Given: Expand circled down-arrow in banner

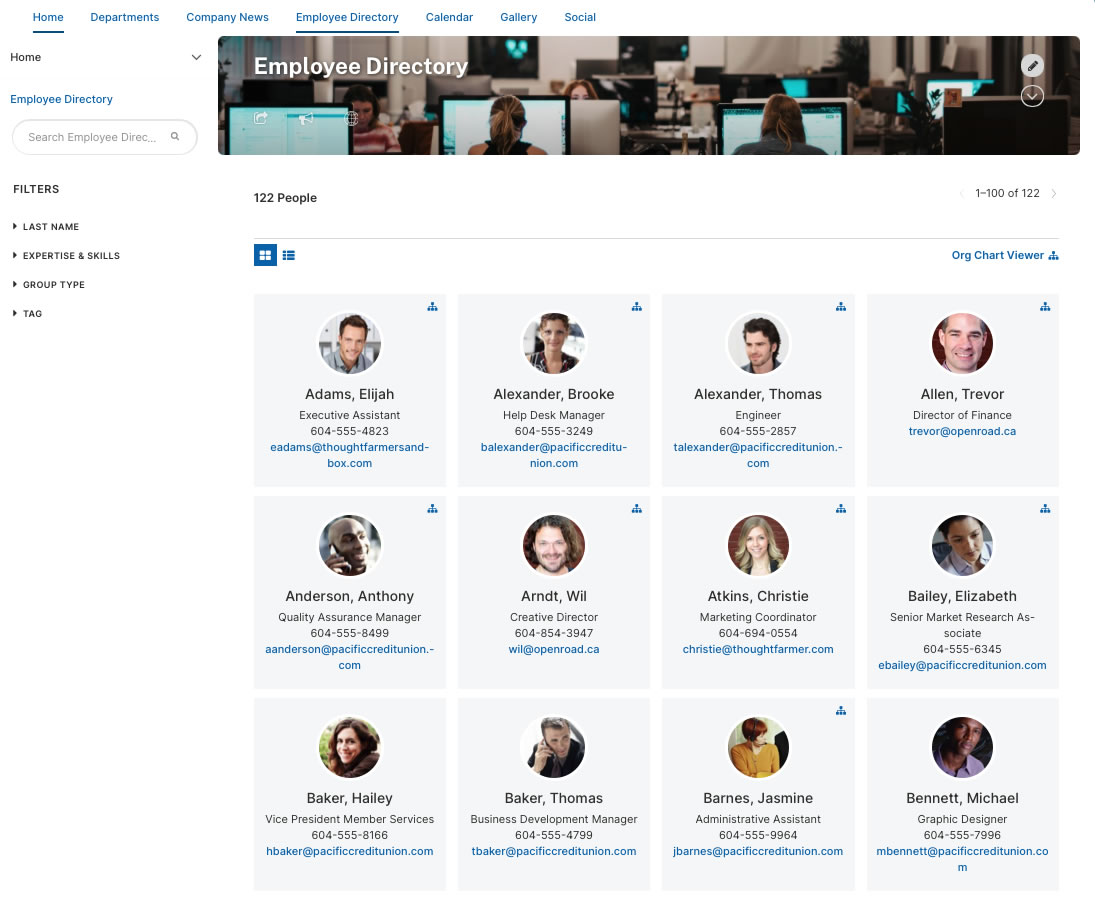Looking at the screenshot, I should 1033,96.
